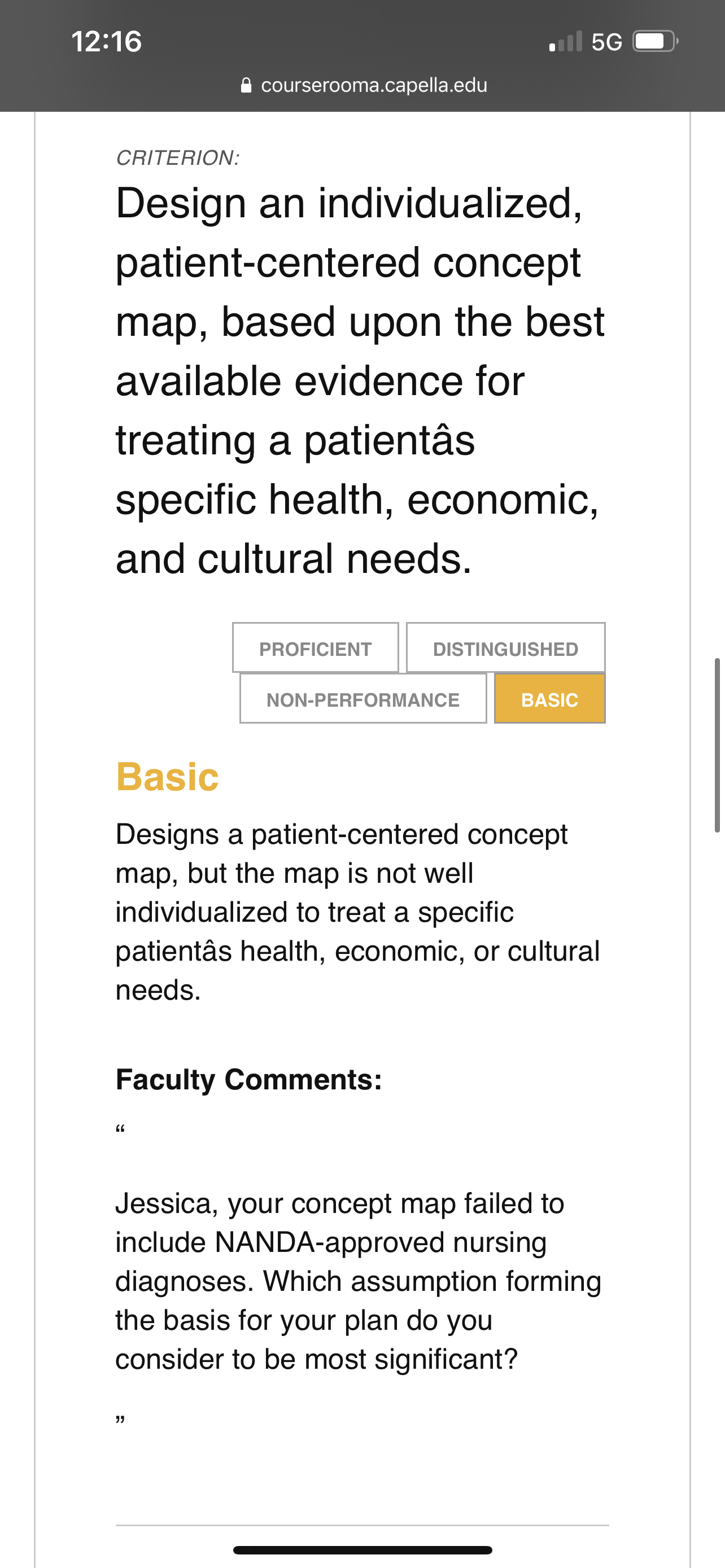Viewport: 725px width, 1568px height.
Task: Tap the yellow Basic heading
Action: tap(167, 777)
